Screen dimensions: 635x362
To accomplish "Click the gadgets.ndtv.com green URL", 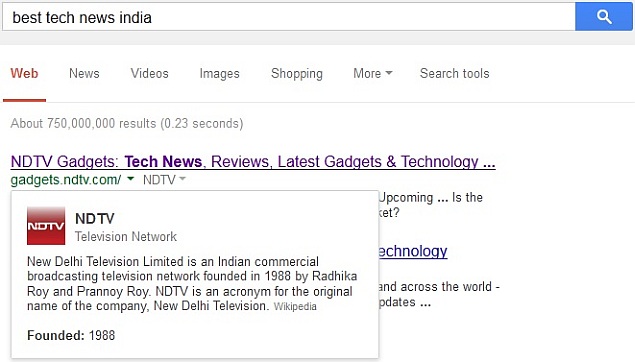I will click(x=66, y=180).
